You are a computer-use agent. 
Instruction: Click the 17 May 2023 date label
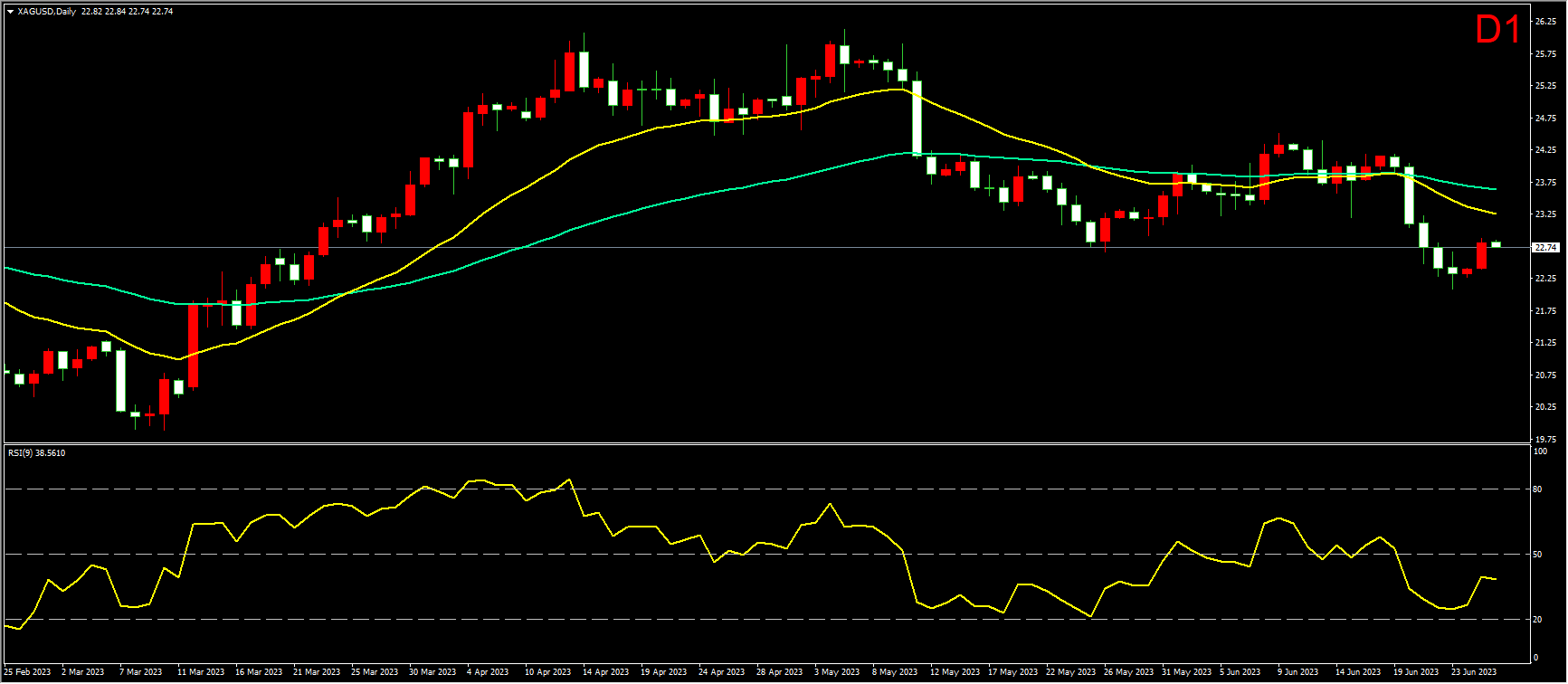1013,672
